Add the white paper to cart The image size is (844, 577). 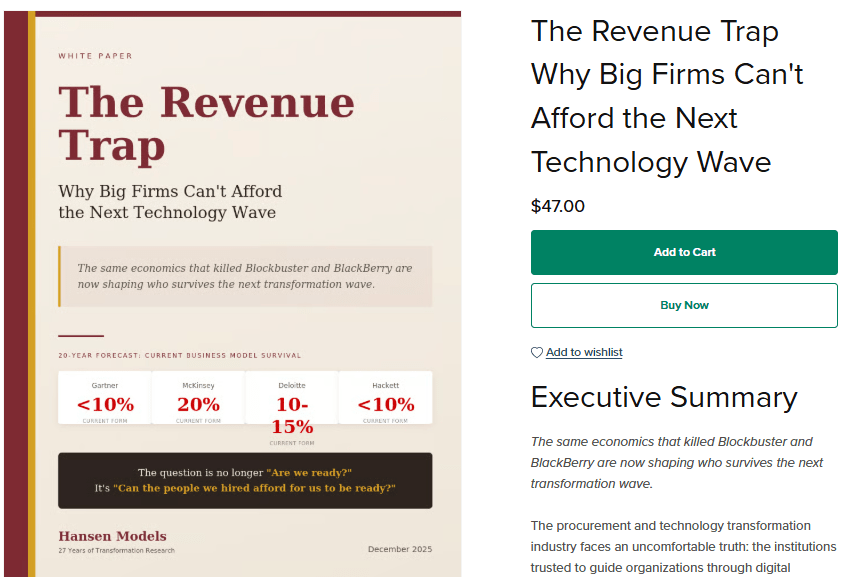[684, 252]
